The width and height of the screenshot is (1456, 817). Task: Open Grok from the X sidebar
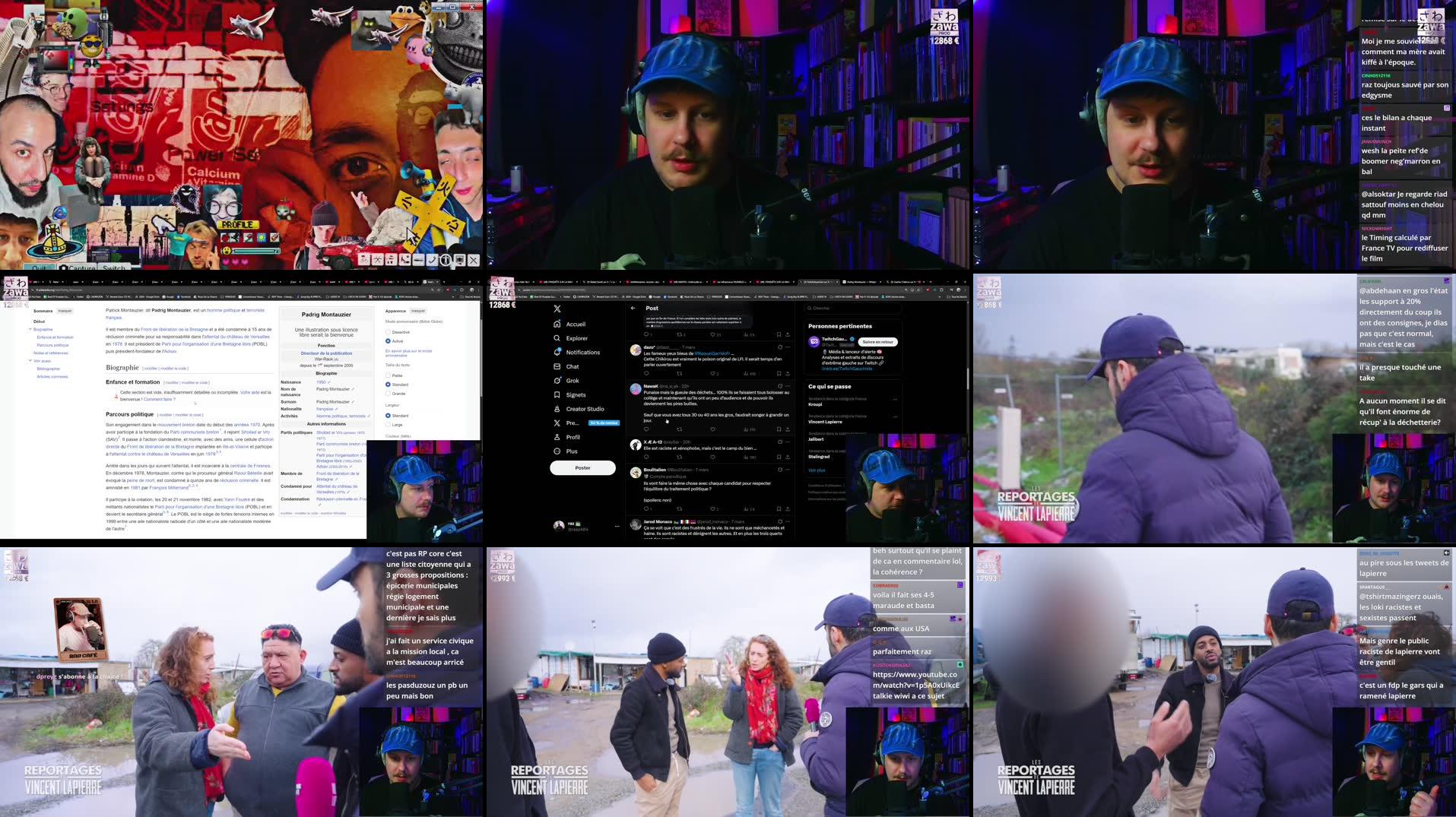pos(572,381)
